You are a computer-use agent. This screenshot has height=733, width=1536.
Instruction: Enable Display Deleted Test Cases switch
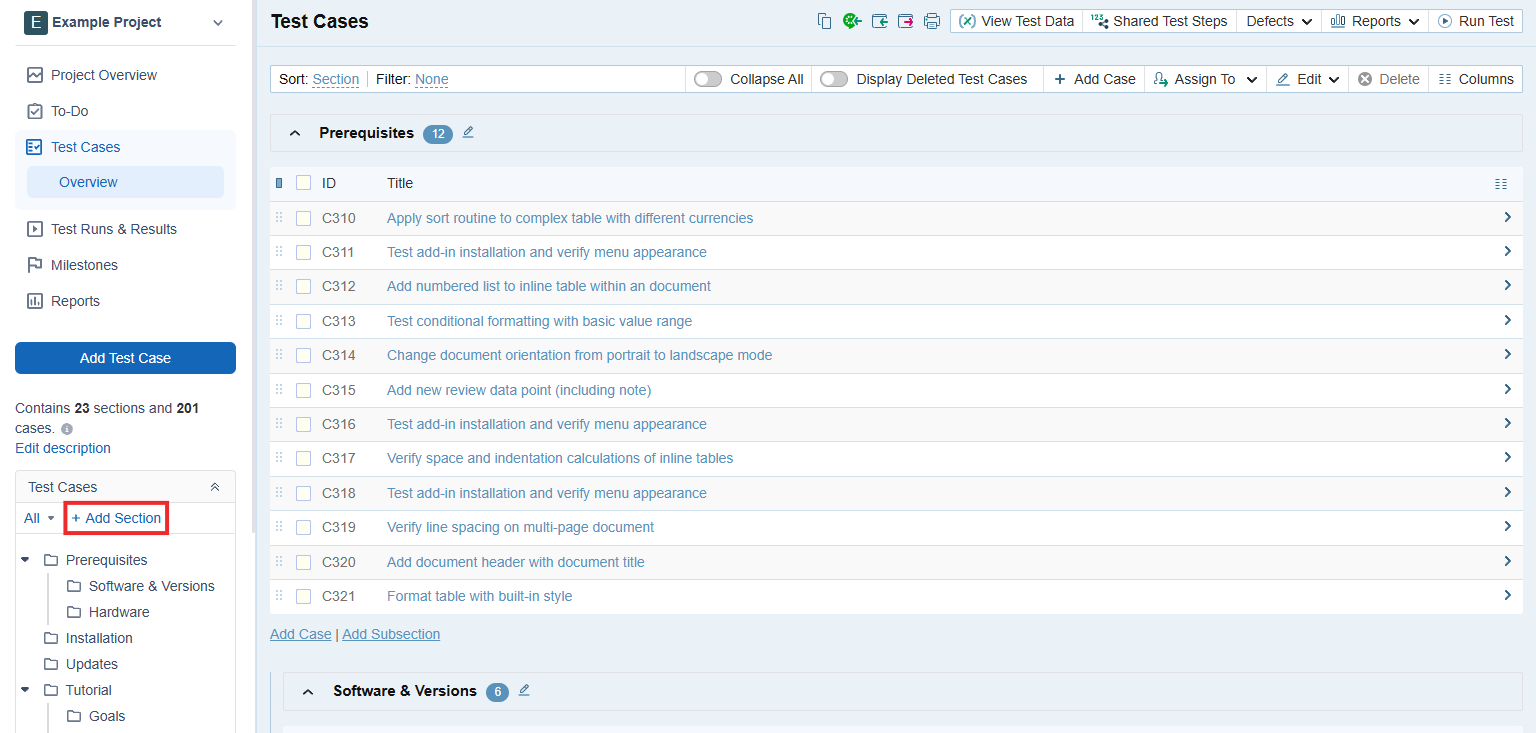click(x=834, y=79)
